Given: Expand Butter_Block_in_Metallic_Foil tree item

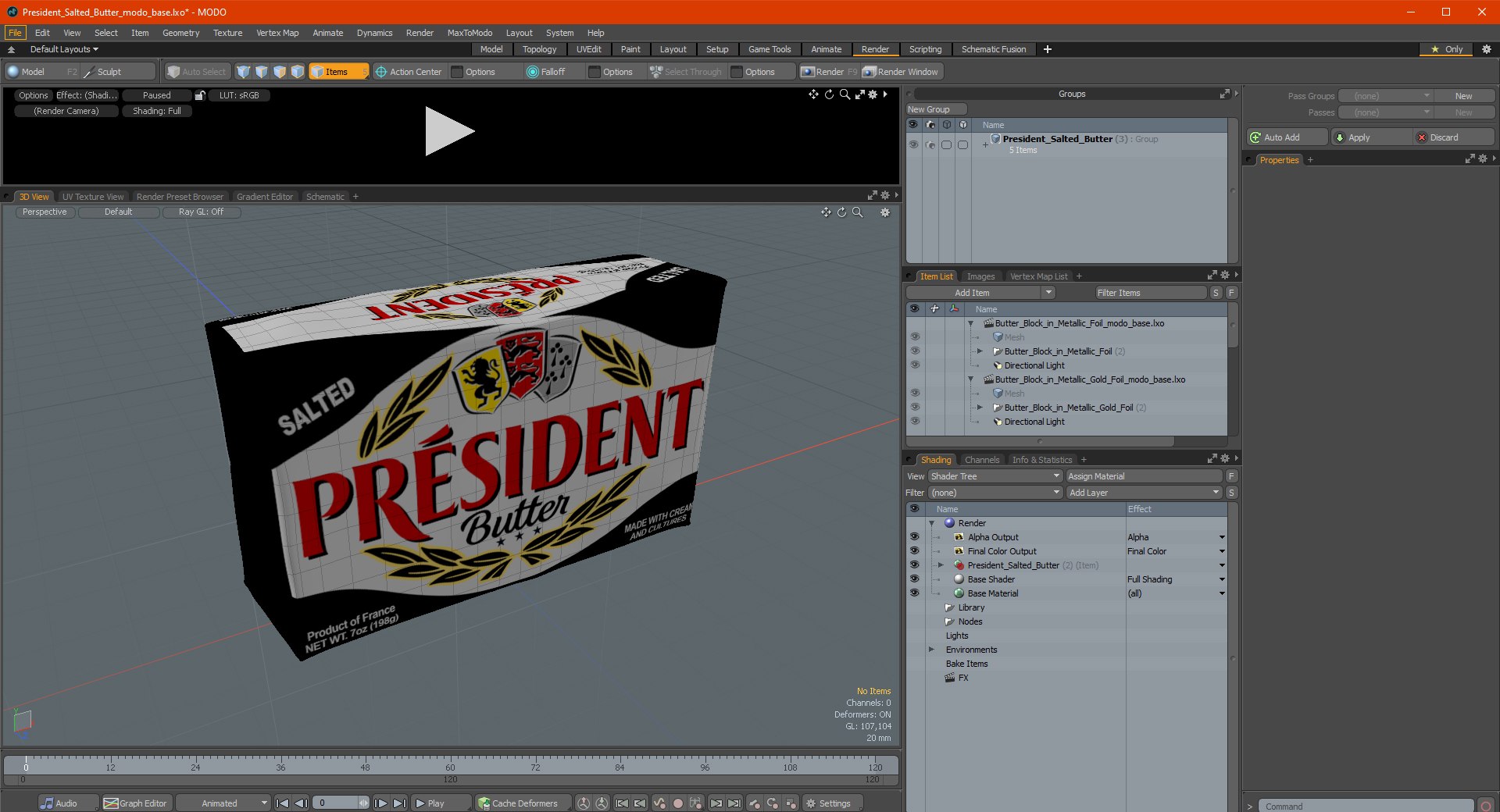Looking at the screenshot, I should point(980,351).
